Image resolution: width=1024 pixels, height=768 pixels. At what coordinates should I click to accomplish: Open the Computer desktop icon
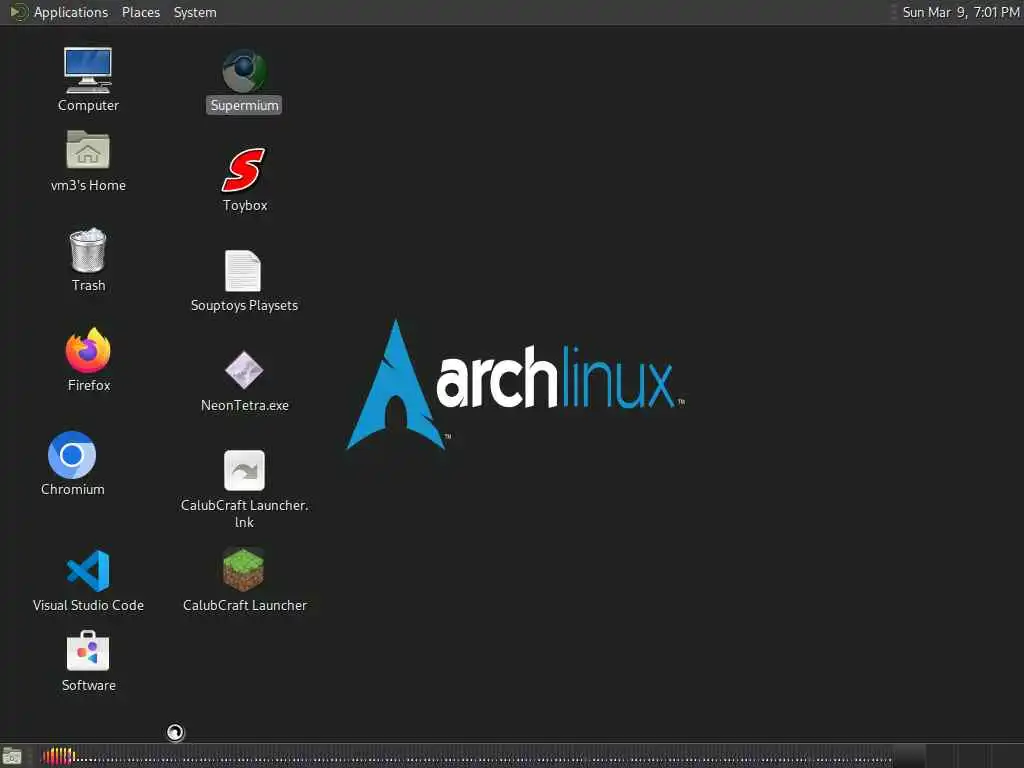(x=88, y=70)
